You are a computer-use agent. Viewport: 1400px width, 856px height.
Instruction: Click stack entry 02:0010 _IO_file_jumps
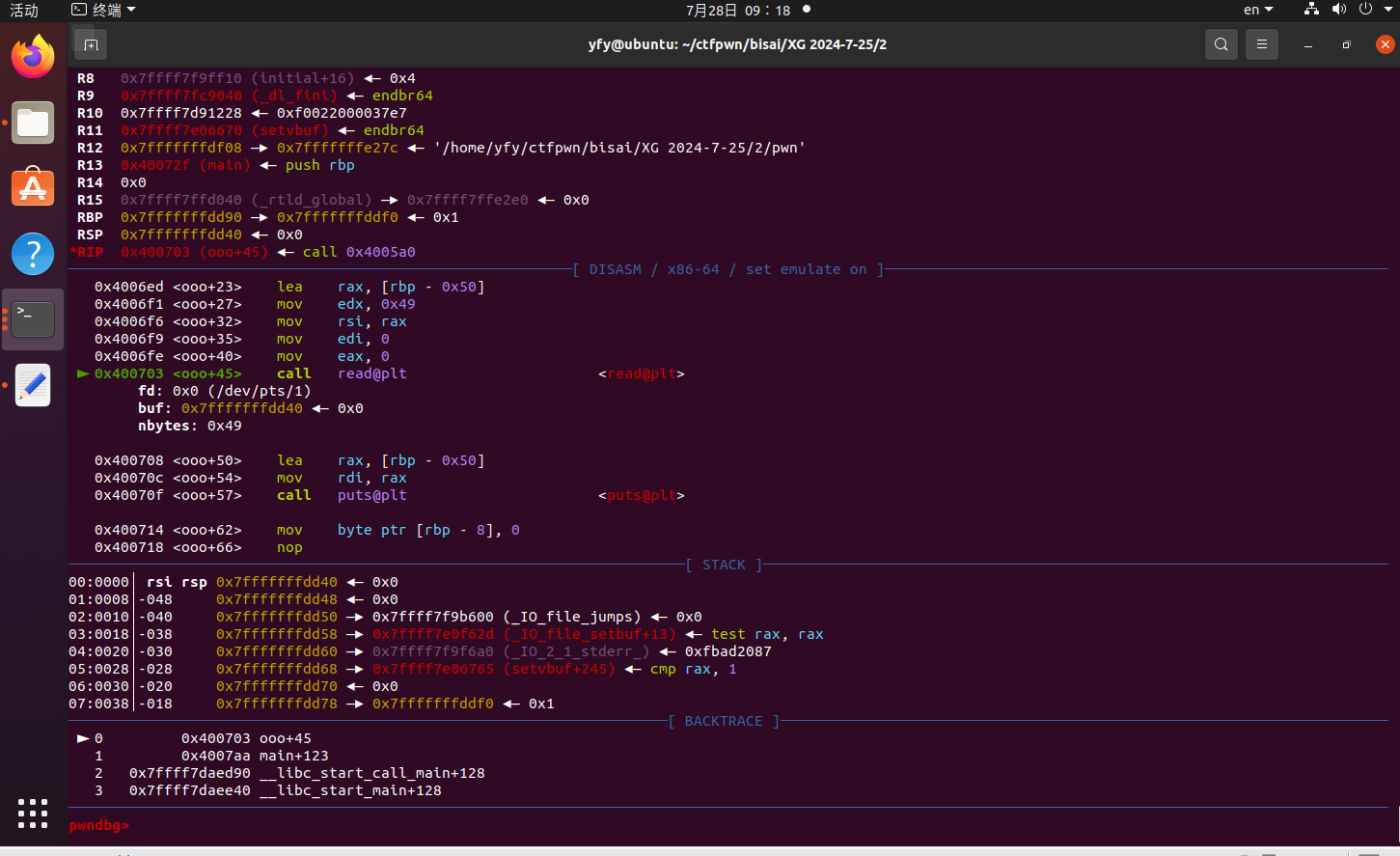tap(385, 617)
